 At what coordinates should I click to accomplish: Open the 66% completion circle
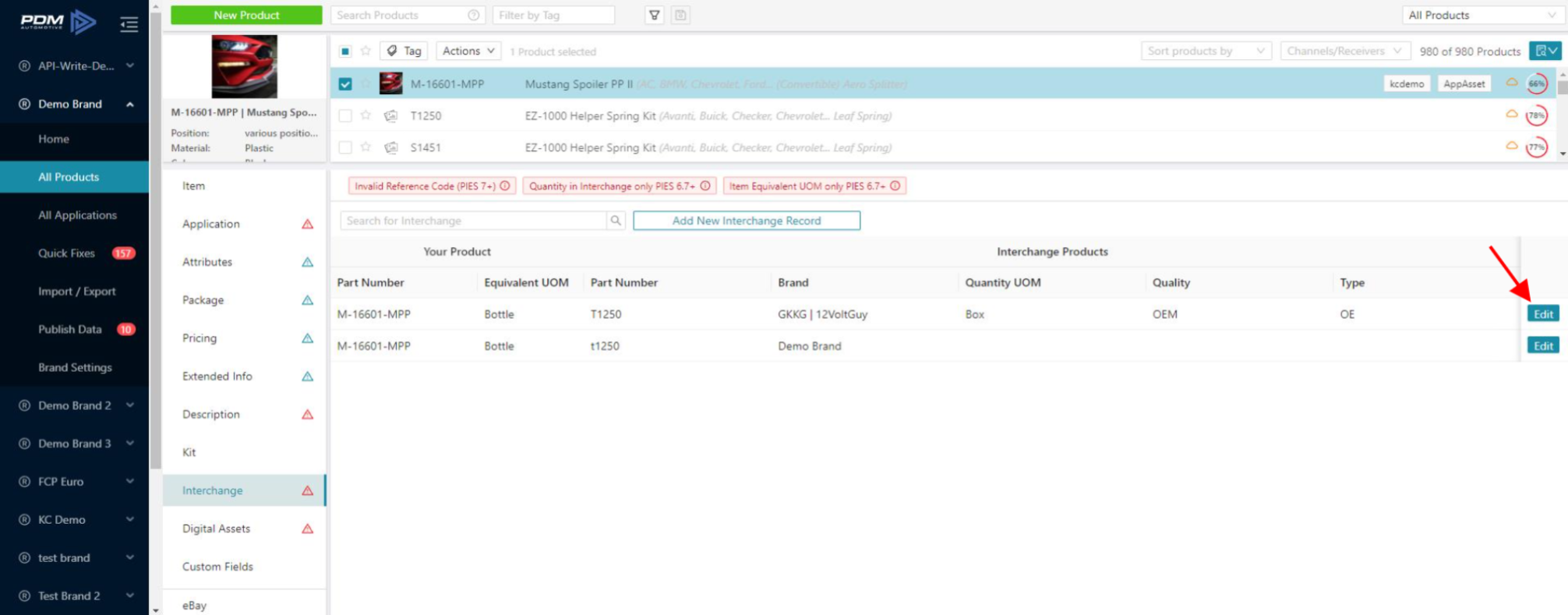click(1536, 83)
